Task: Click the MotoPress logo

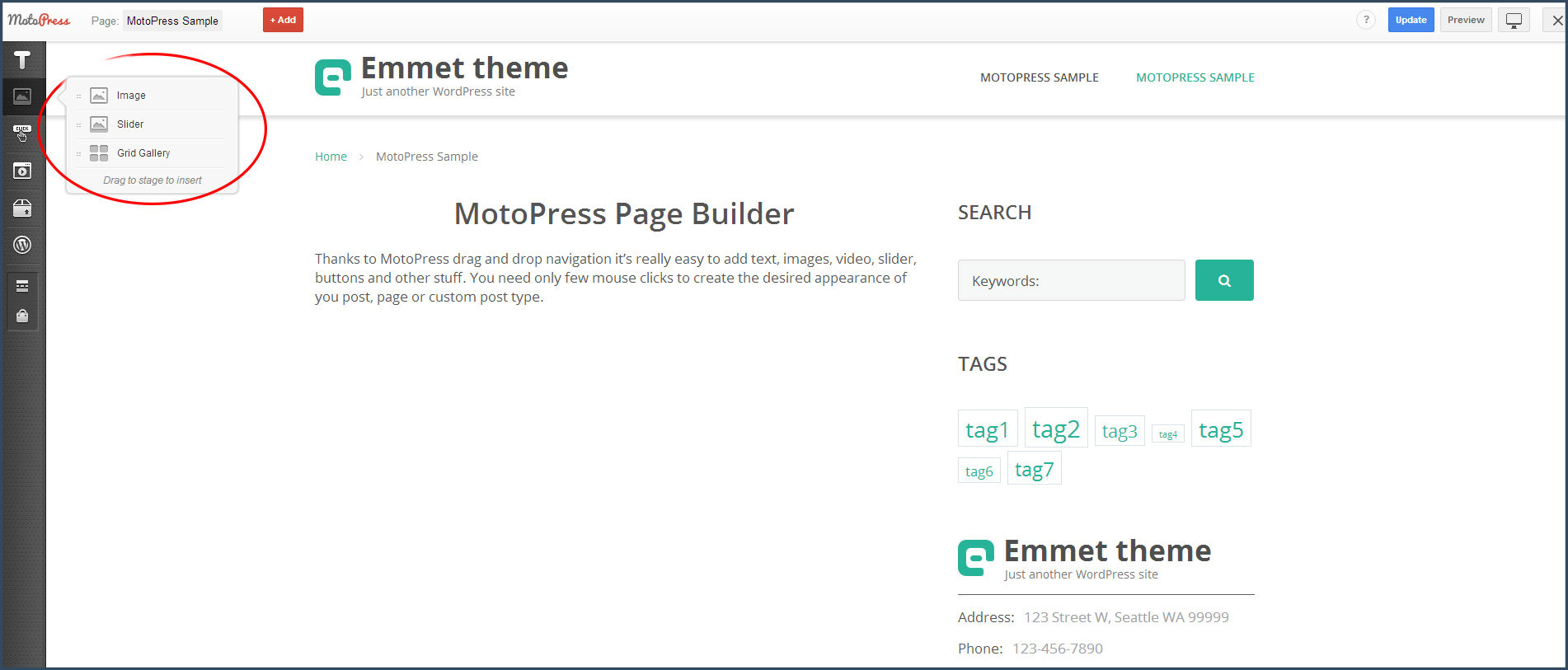Action: 39,20
